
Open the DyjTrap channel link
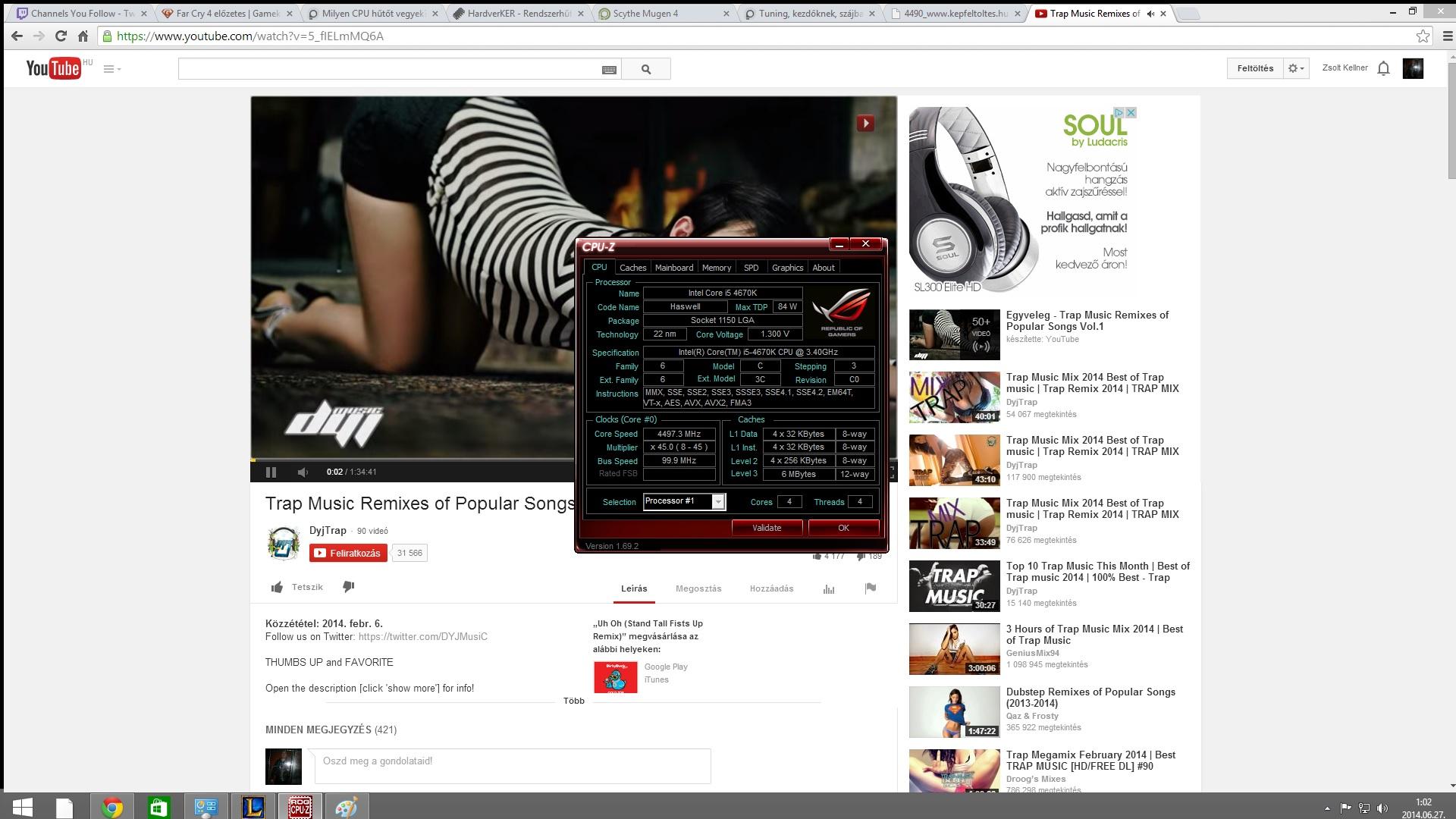[328, 530]
